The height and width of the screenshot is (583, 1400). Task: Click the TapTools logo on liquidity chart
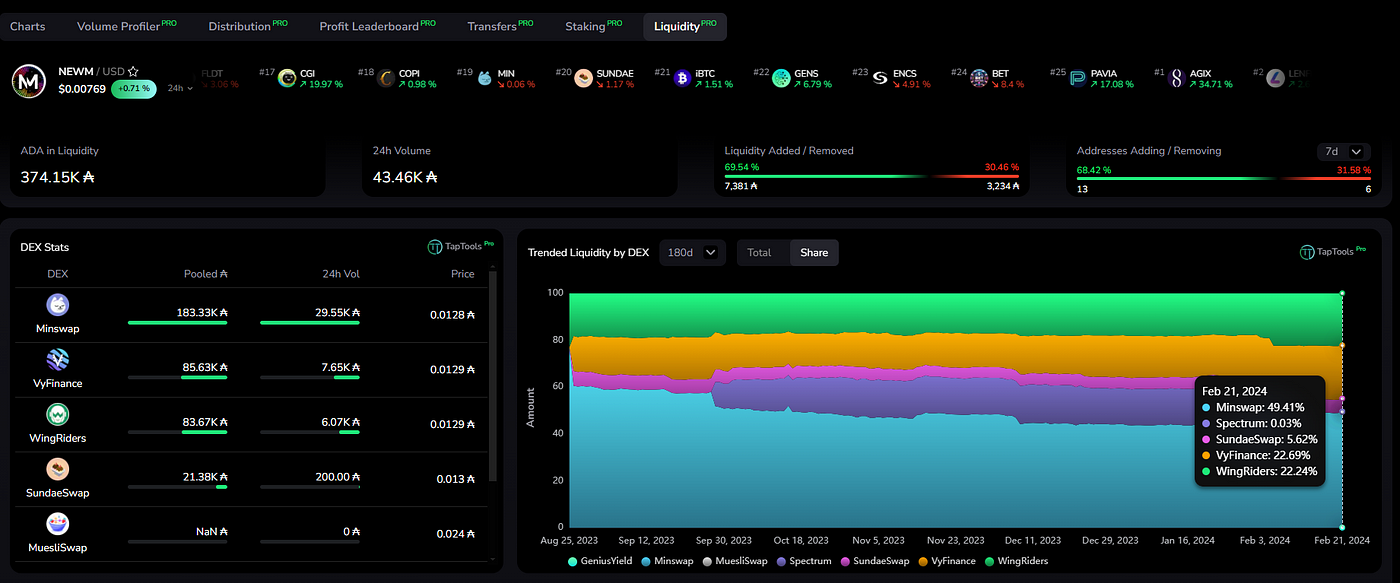pyautogui.click(x=1333, y=253)
